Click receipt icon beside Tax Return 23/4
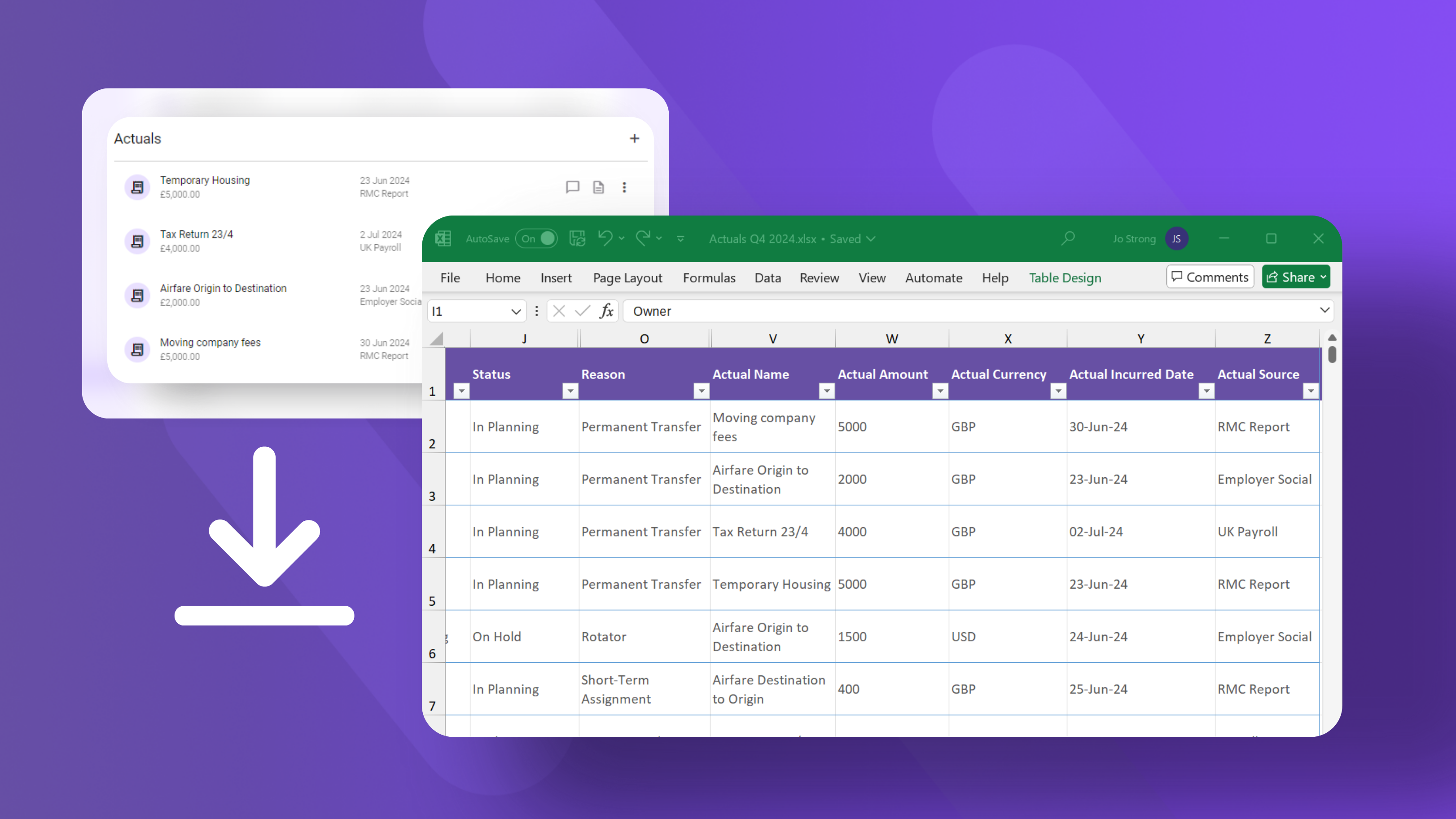 137,242
